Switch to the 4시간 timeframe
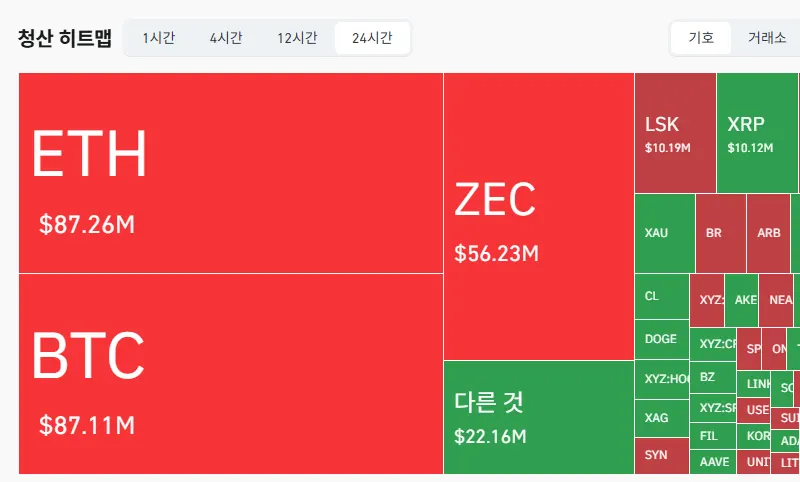 tap(226, 38)
